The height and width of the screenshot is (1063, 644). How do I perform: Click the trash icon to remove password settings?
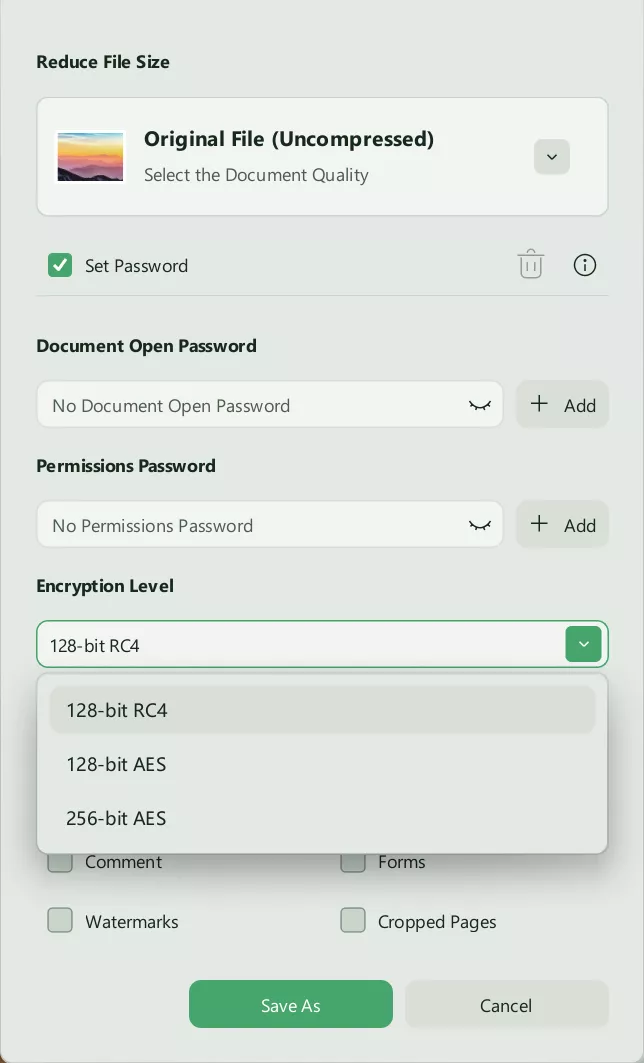click(x=530, y=264)
